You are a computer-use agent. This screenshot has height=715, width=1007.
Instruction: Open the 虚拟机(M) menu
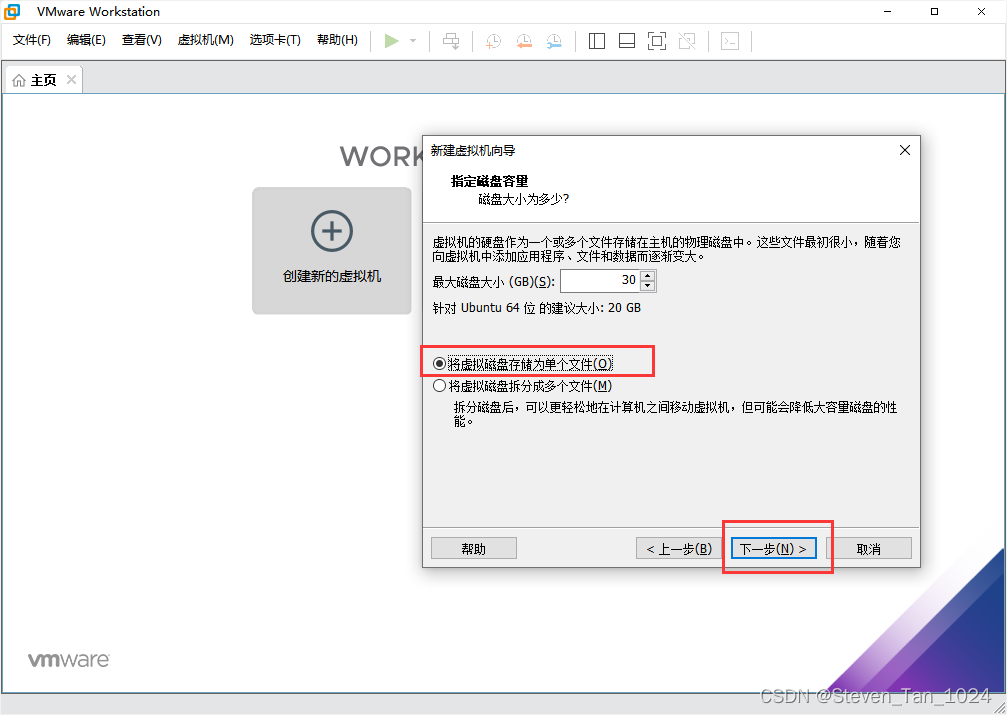pos(206,40)
